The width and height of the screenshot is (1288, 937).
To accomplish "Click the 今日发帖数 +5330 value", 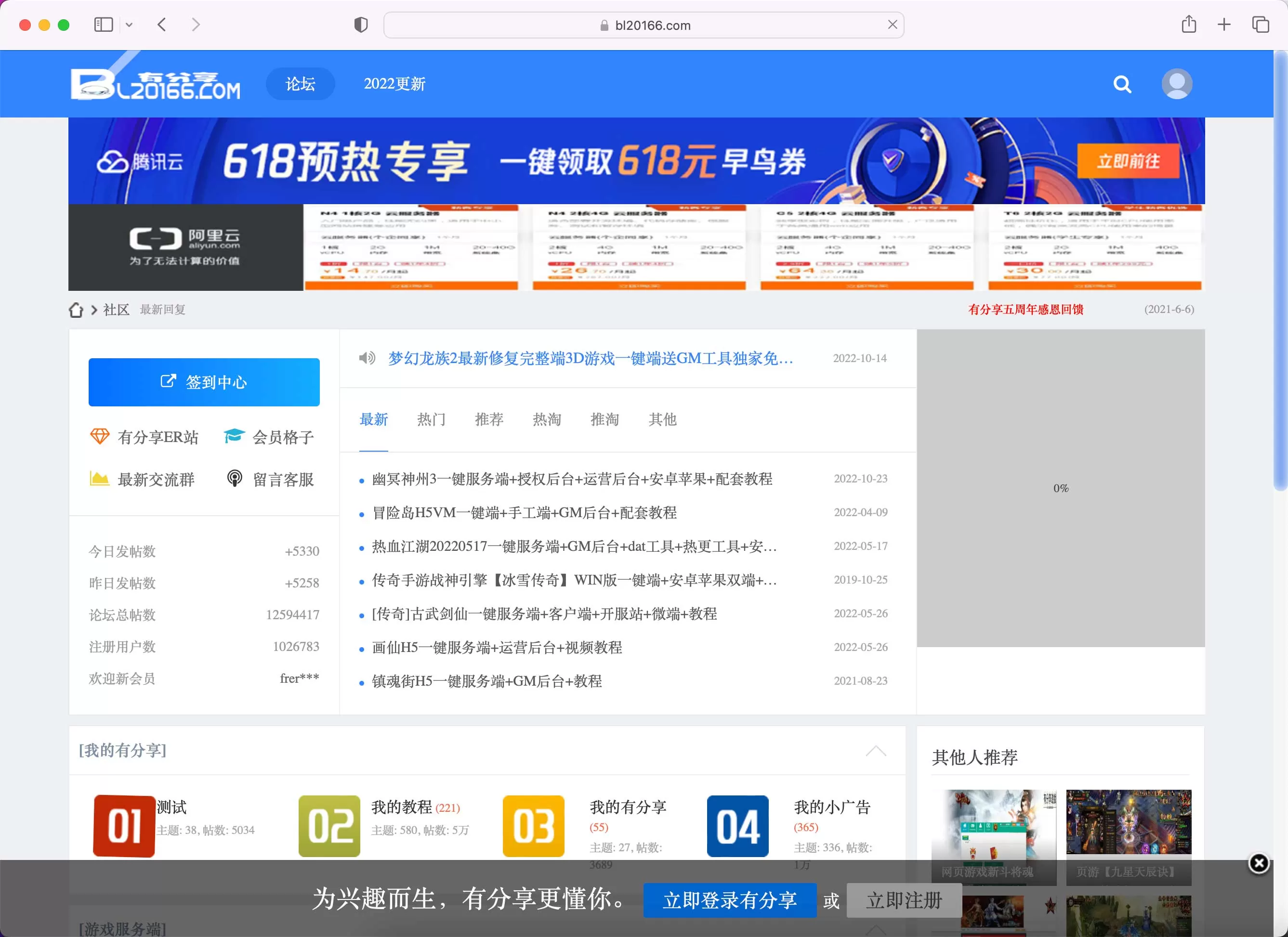I will click(302, 551).
